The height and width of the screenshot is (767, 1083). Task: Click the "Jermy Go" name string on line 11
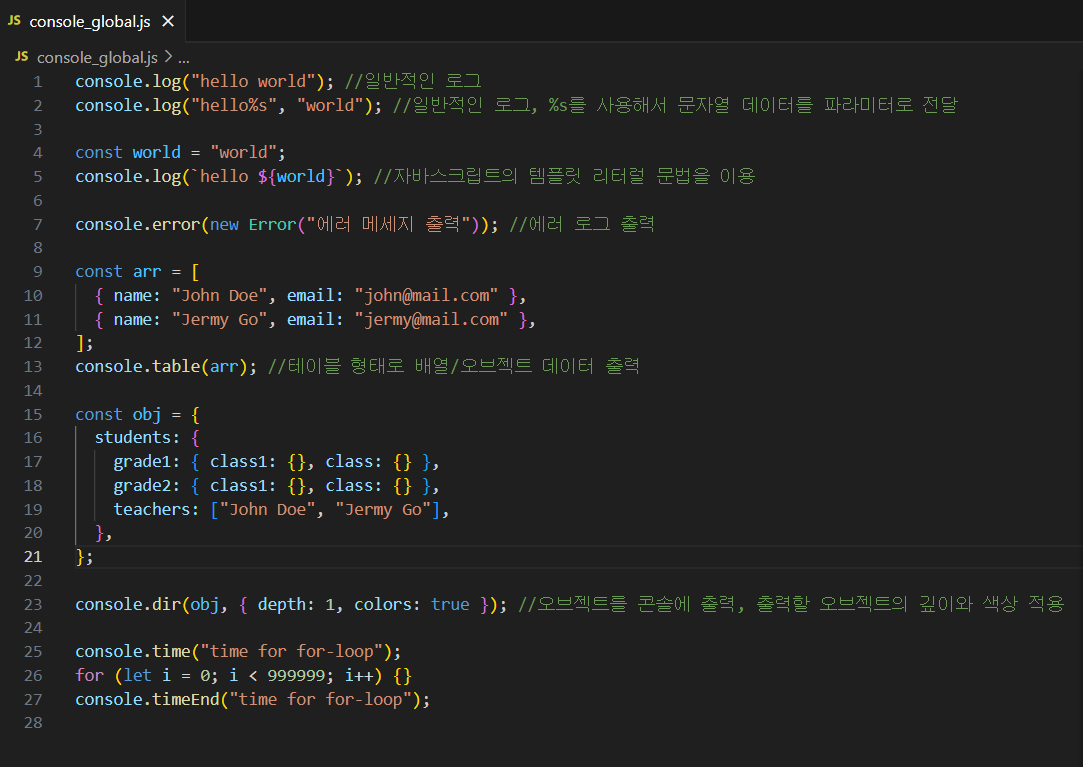[x=220, y=319]
